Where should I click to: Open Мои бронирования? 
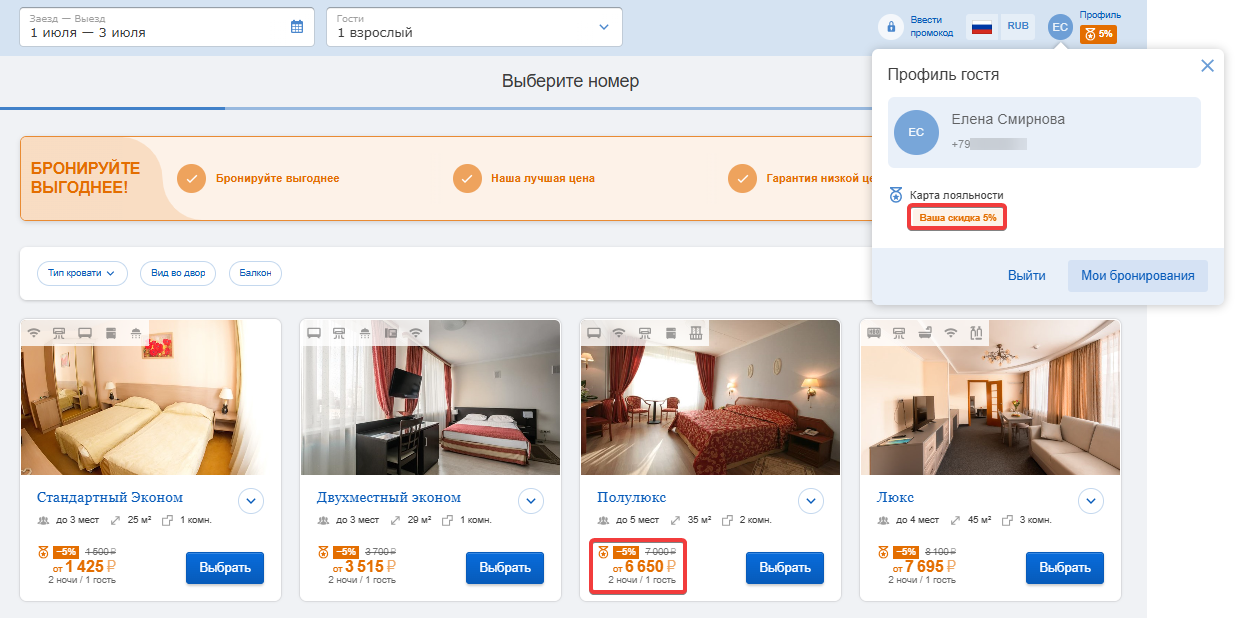pos(1137,276)
